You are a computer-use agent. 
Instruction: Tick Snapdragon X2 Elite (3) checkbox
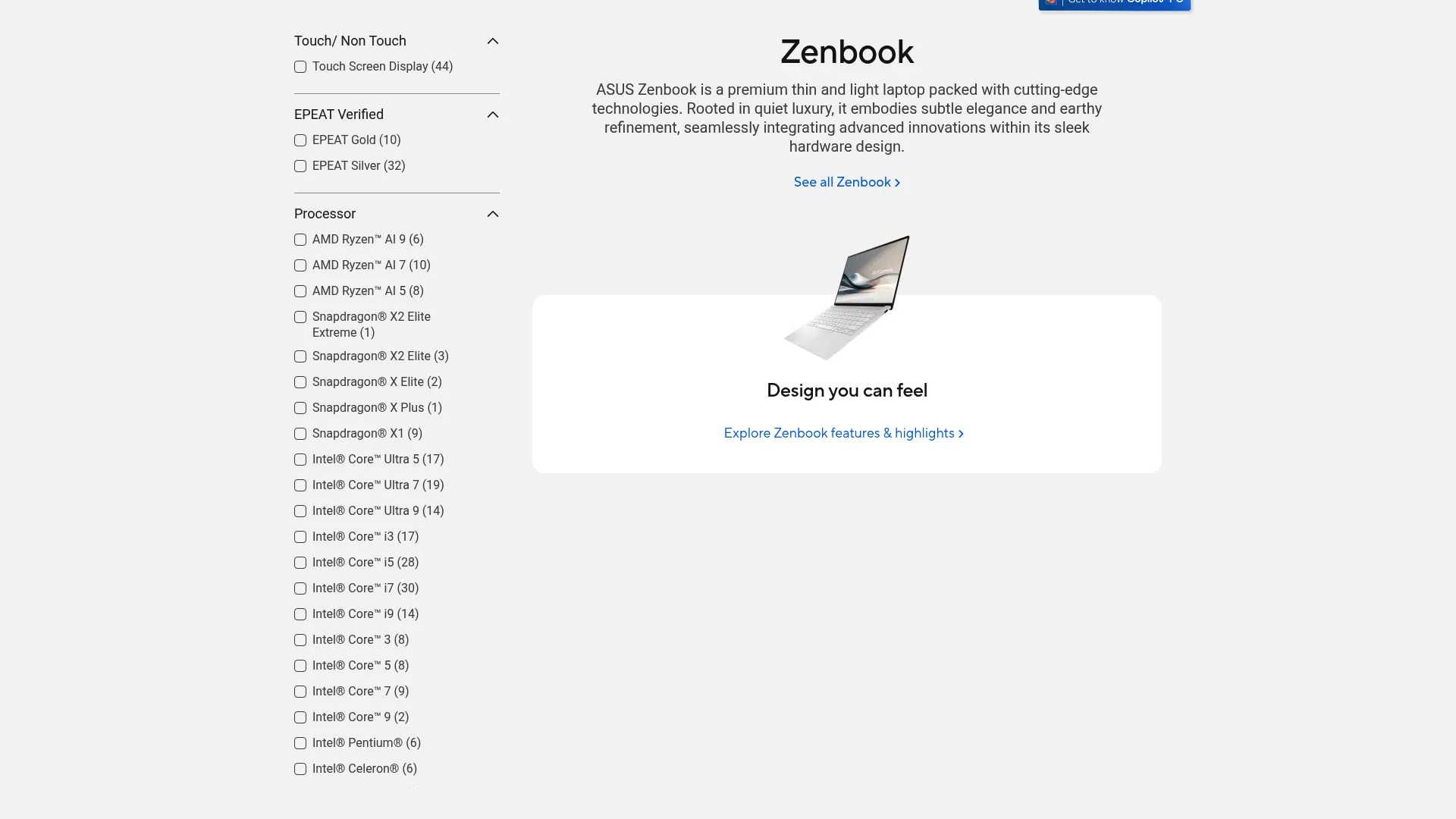coord(300,356)
